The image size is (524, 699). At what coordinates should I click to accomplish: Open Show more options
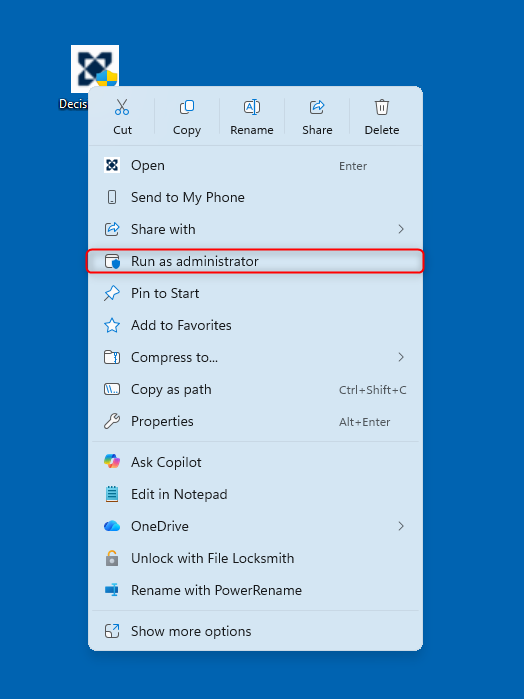pyautogui.click(x=255, y=631)
